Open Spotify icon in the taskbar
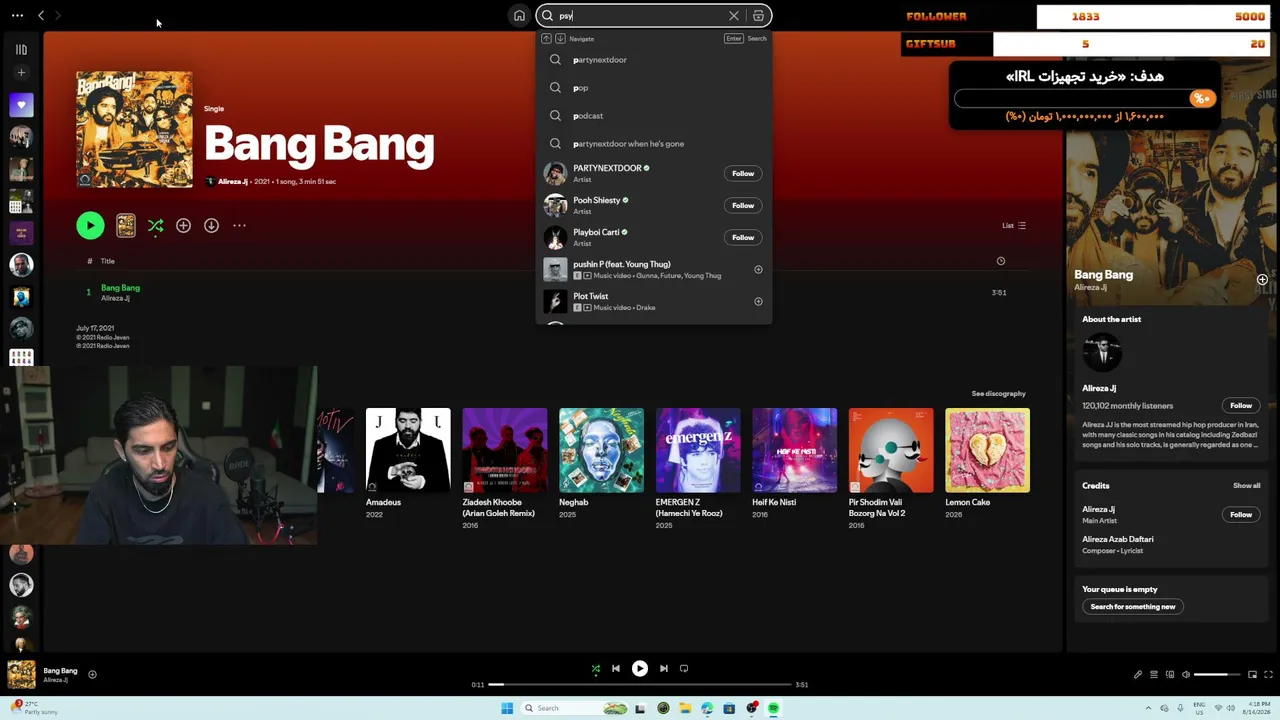Screen dimensions: 1280x720 point(773,708)
